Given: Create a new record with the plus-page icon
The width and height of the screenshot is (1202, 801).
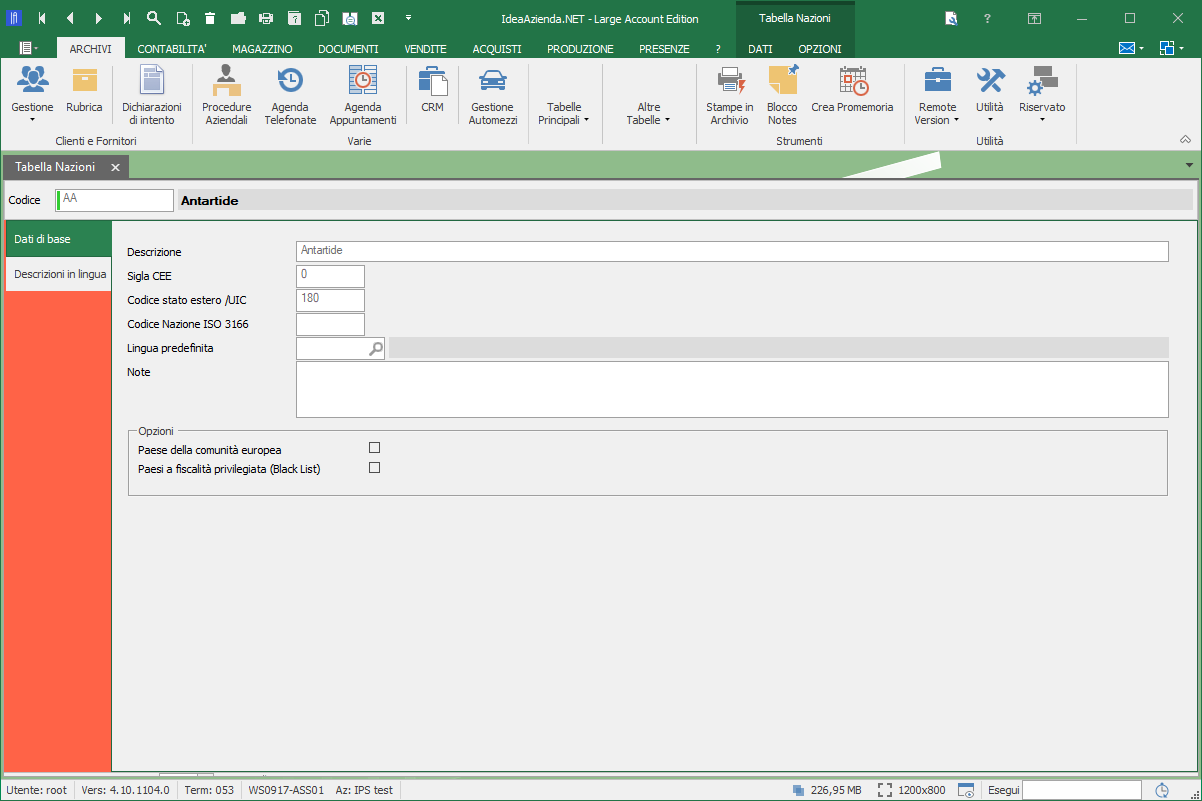Looking at the screenshot, I should point(182,18).
